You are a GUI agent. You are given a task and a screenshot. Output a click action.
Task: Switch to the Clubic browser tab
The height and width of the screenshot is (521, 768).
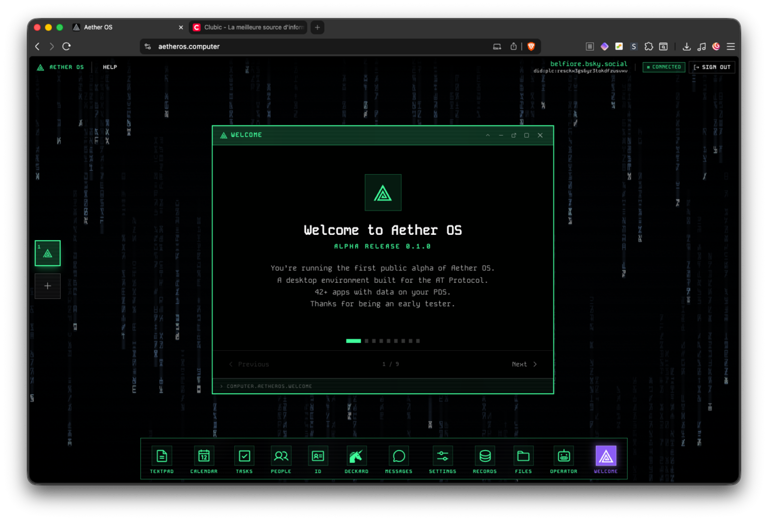point(249,27)
